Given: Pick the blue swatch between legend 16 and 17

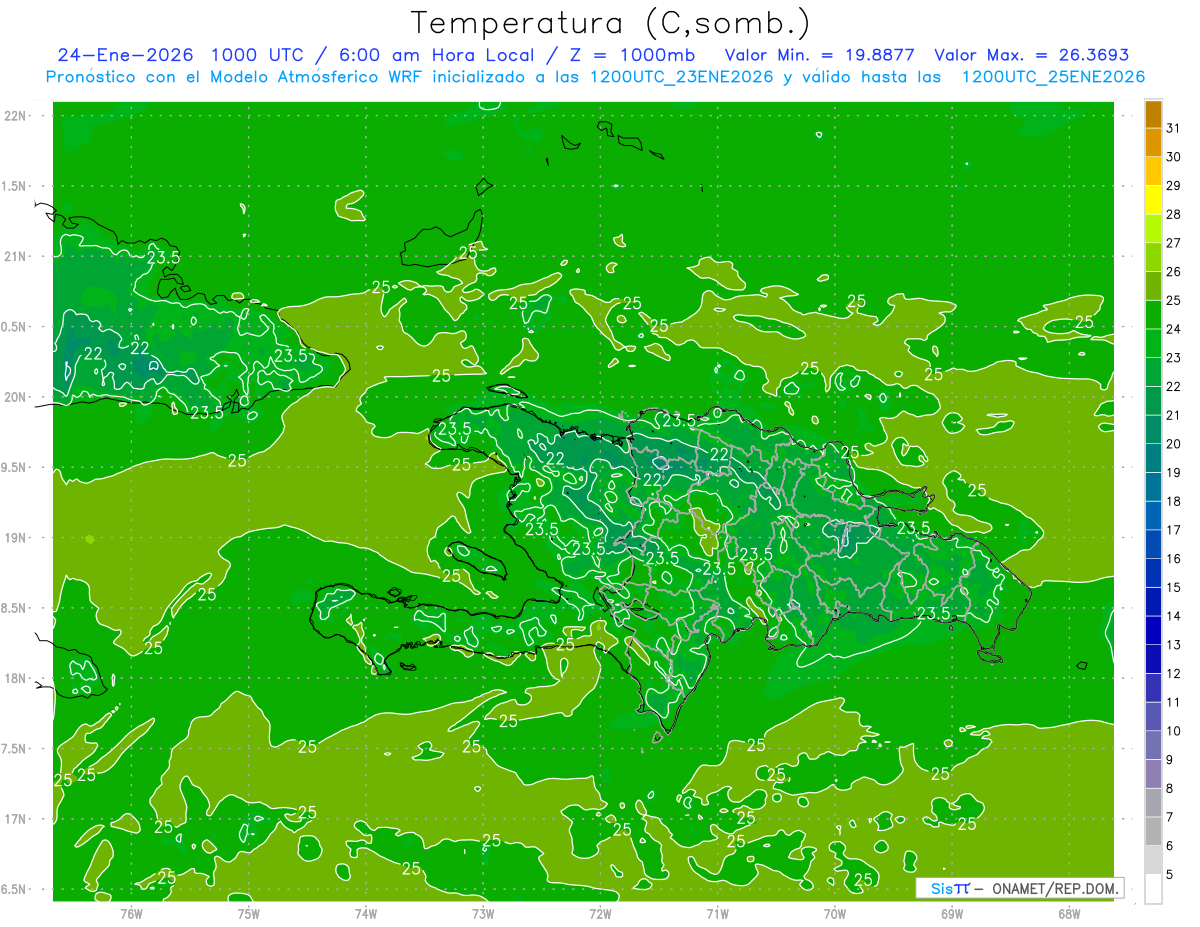Looking at the screenshot, I should [x=1153, y=544].
